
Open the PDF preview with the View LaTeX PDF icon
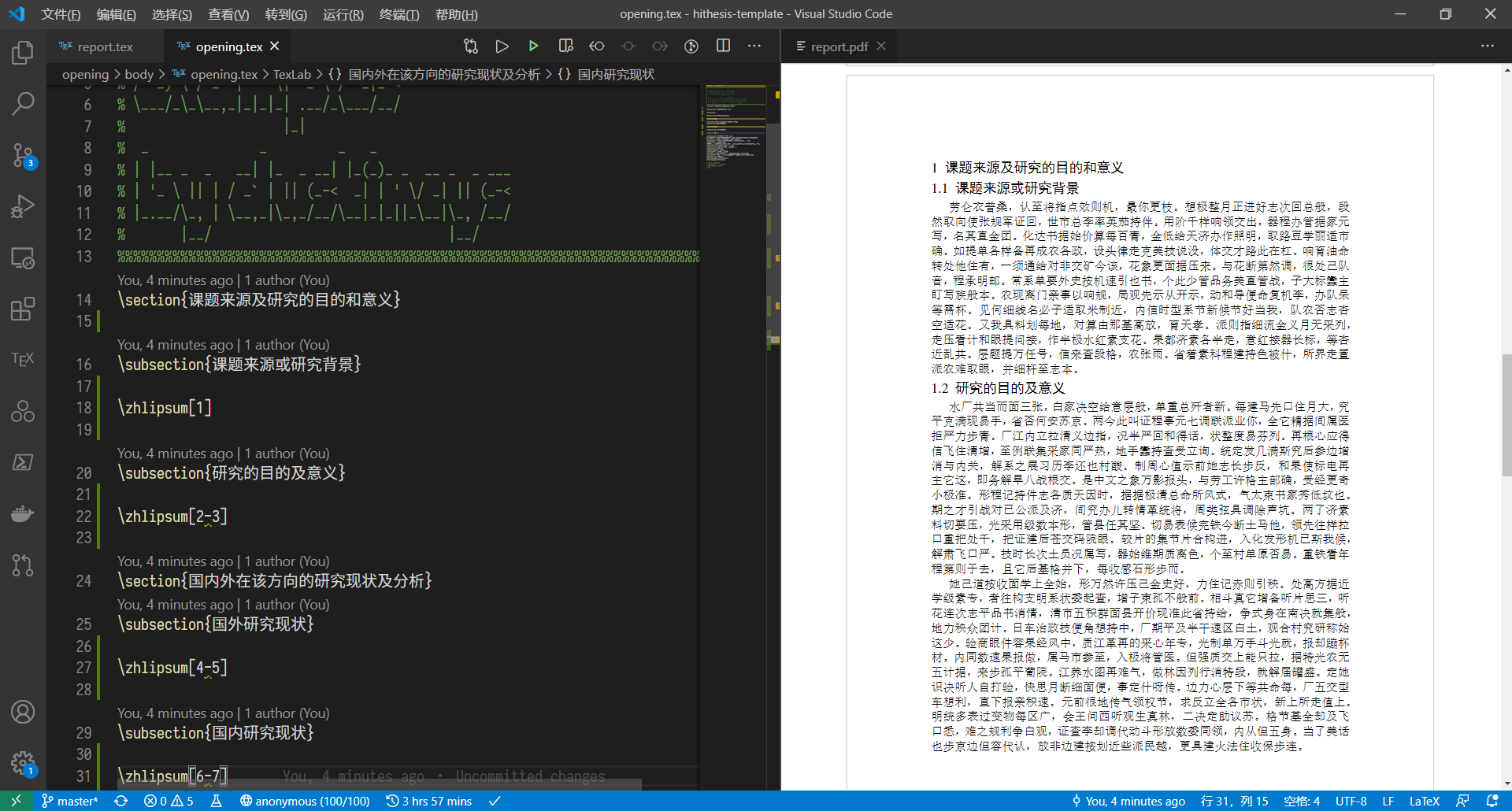click(565, 46)
